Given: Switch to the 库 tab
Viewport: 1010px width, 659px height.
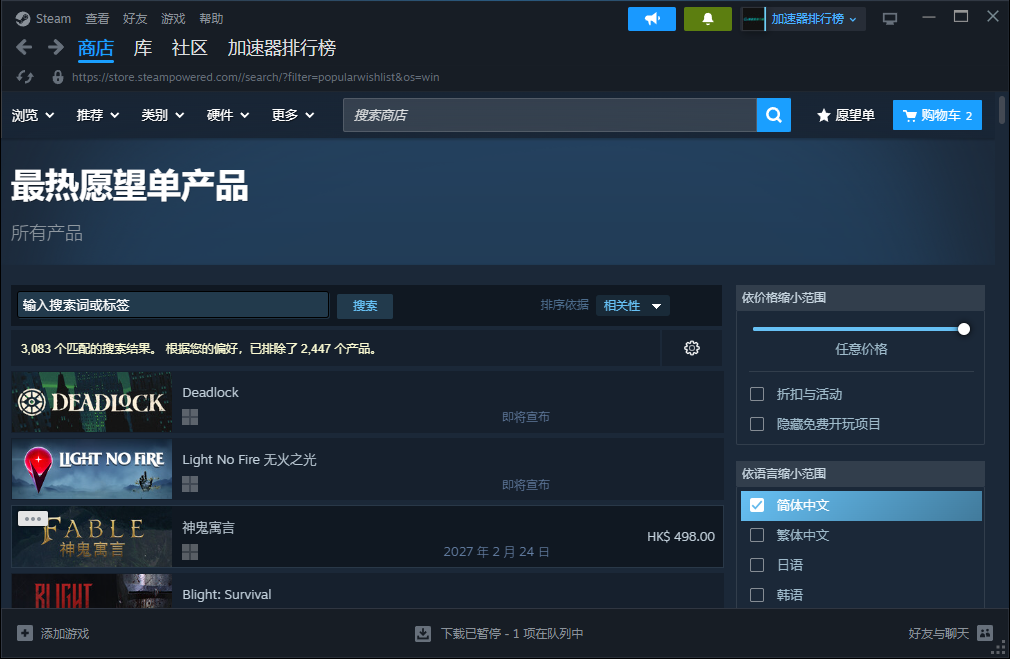Looking at the screenshot, I should tap(143, 48).
